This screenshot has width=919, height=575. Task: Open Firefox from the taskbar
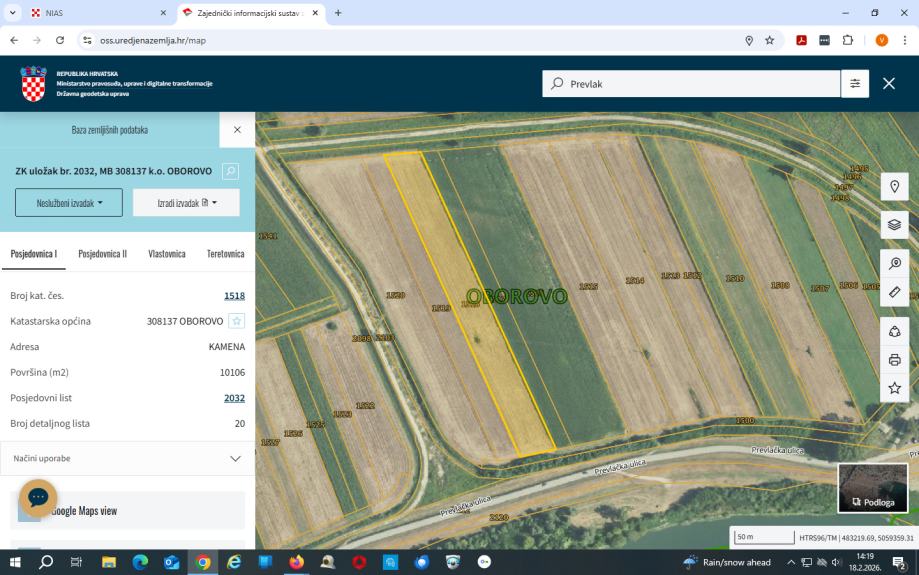(x=297, y=563)
